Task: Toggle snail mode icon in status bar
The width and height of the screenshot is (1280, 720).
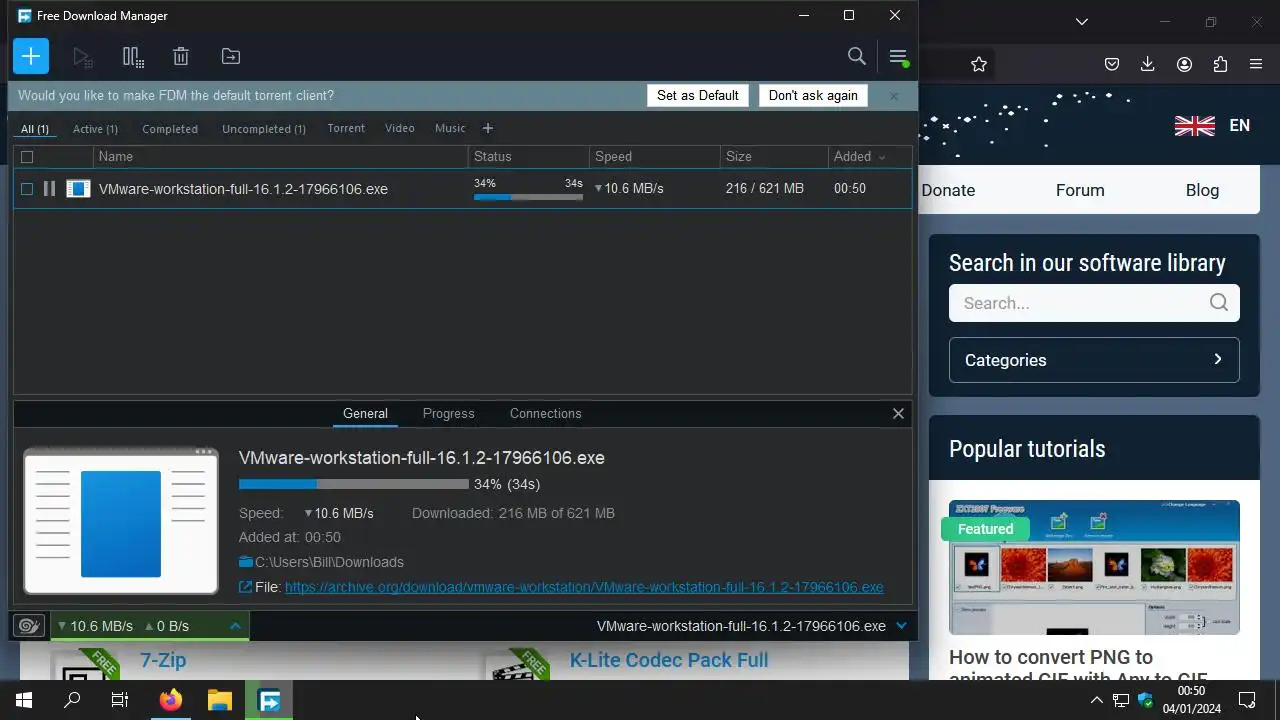Action: pos(29,626)
